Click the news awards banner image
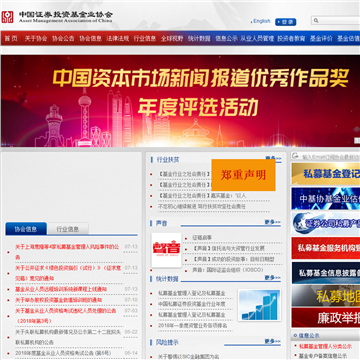Image resolution: width=360 pixels, height=360 pixels. [x=180, y=101]
